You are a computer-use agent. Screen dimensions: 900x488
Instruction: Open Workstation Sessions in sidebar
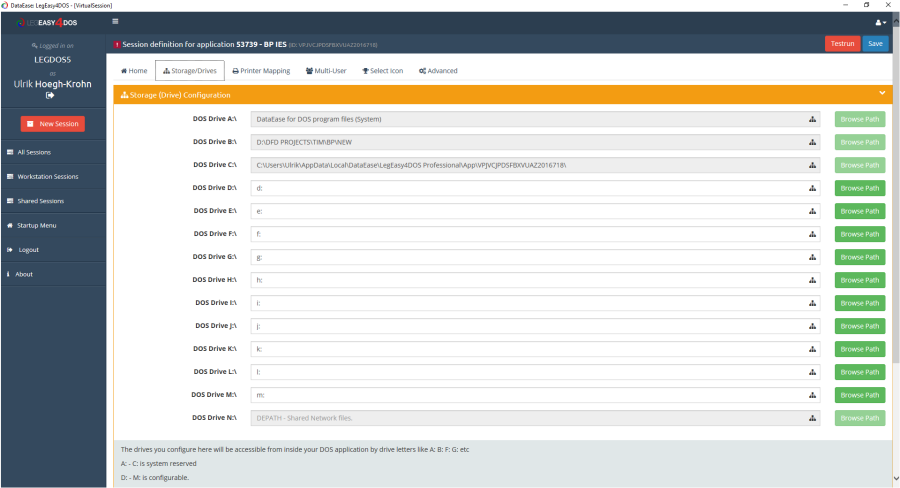(x=53, y=177)
